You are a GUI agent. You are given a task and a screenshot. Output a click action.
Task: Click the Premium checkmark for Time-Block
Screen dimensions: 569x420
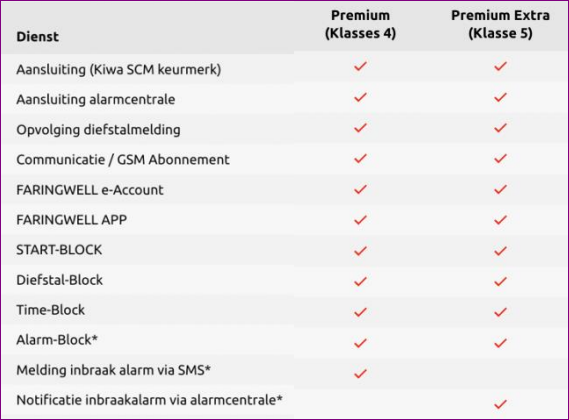[x=360, y=312]
